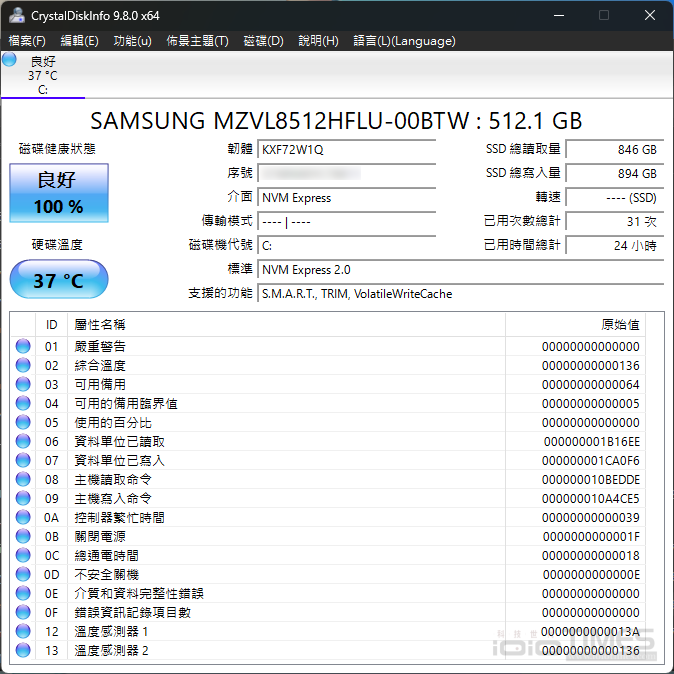Click the CrystalDiskInfo app icon in title bar
The width and height of the screenshot is (674, 674).
click(x=17, y=15)
